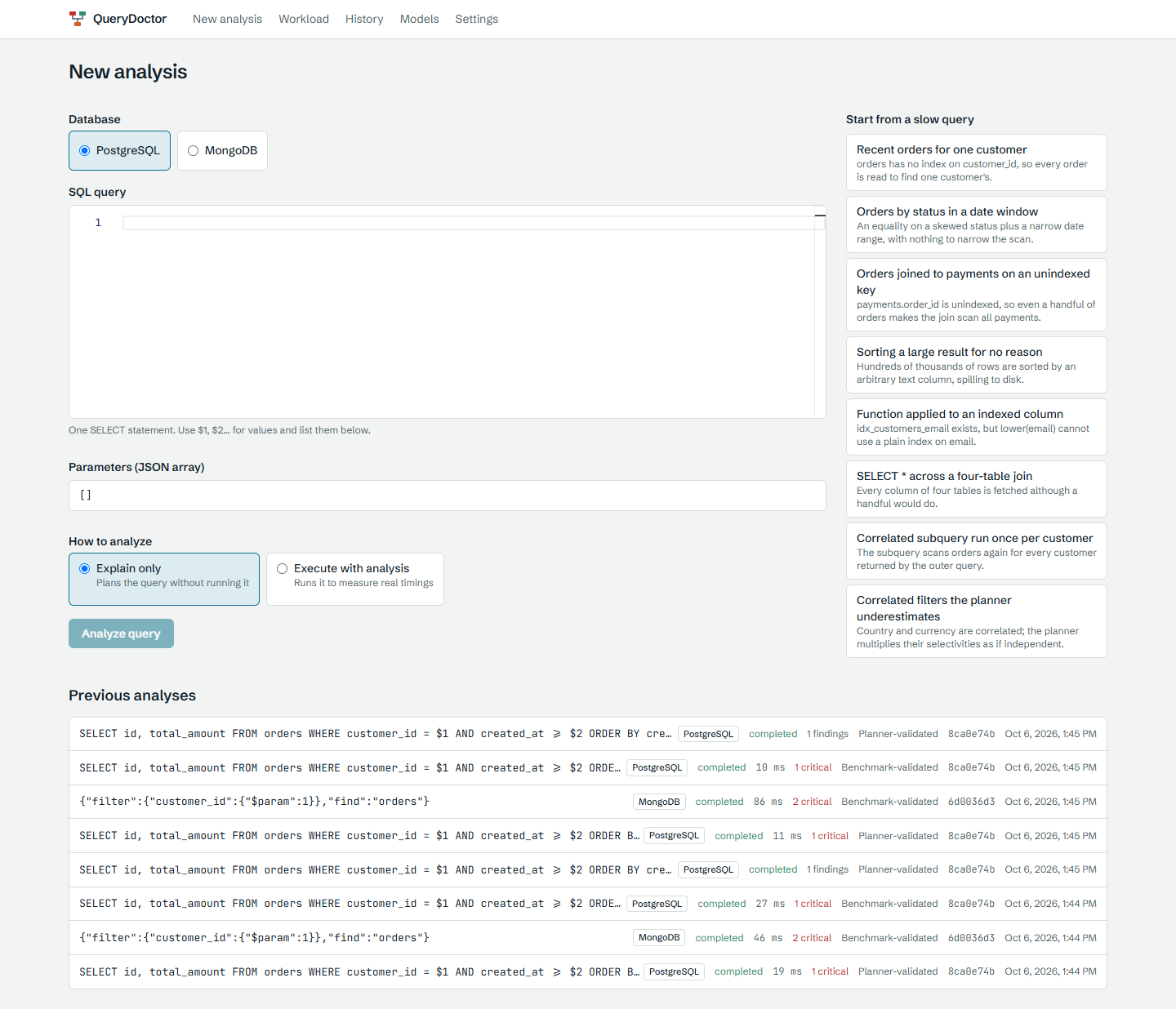This screenshot has width=1176, height=1009.
Task: Click the Analyze query button
Action: (x=121, y=633)
